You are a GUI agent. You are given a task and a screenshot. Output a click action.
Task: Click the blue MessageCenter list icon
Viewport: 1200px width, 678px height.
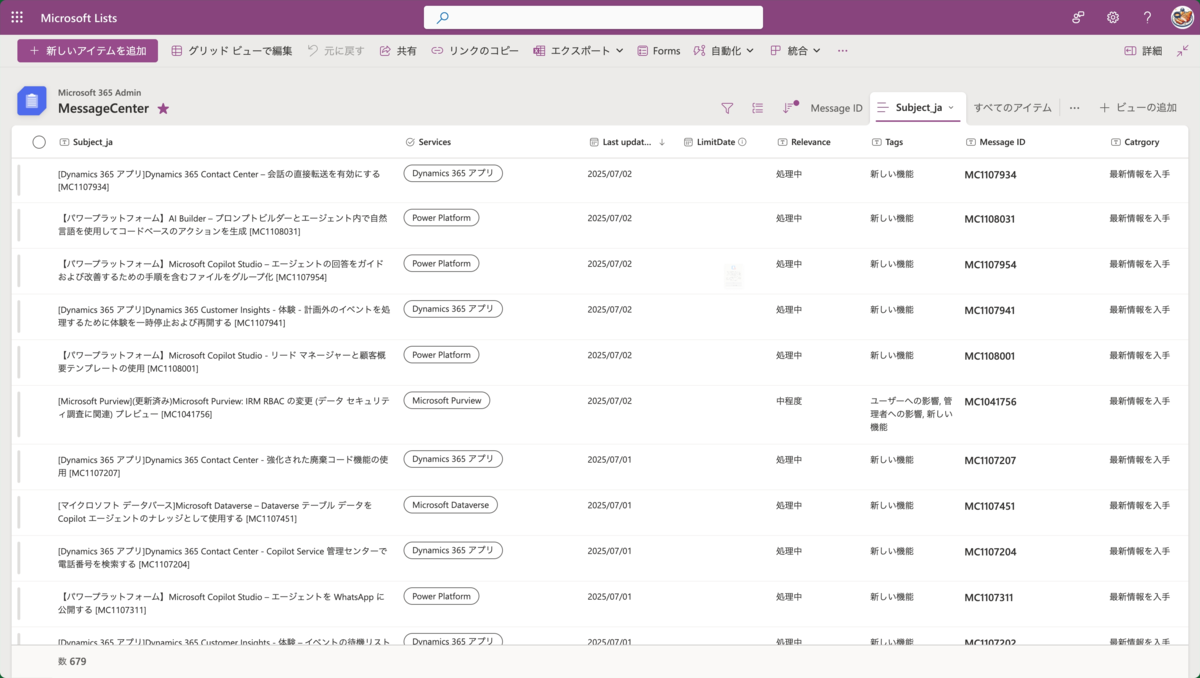(32, 101)
